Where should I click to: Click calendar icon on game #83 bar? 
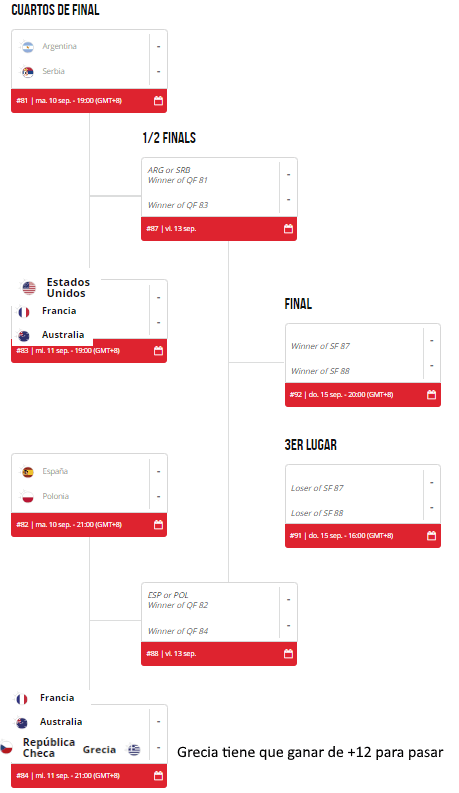158,350
